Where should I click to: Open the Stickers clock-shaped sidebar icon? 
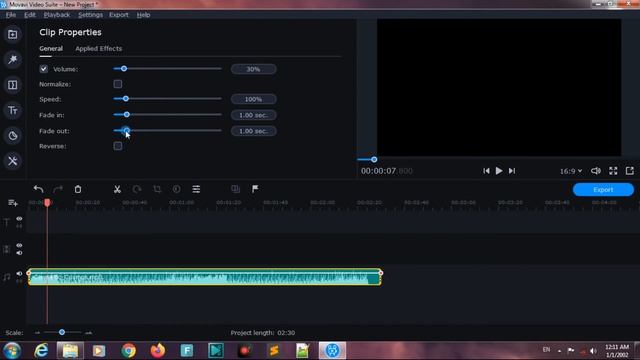point(13,136)
